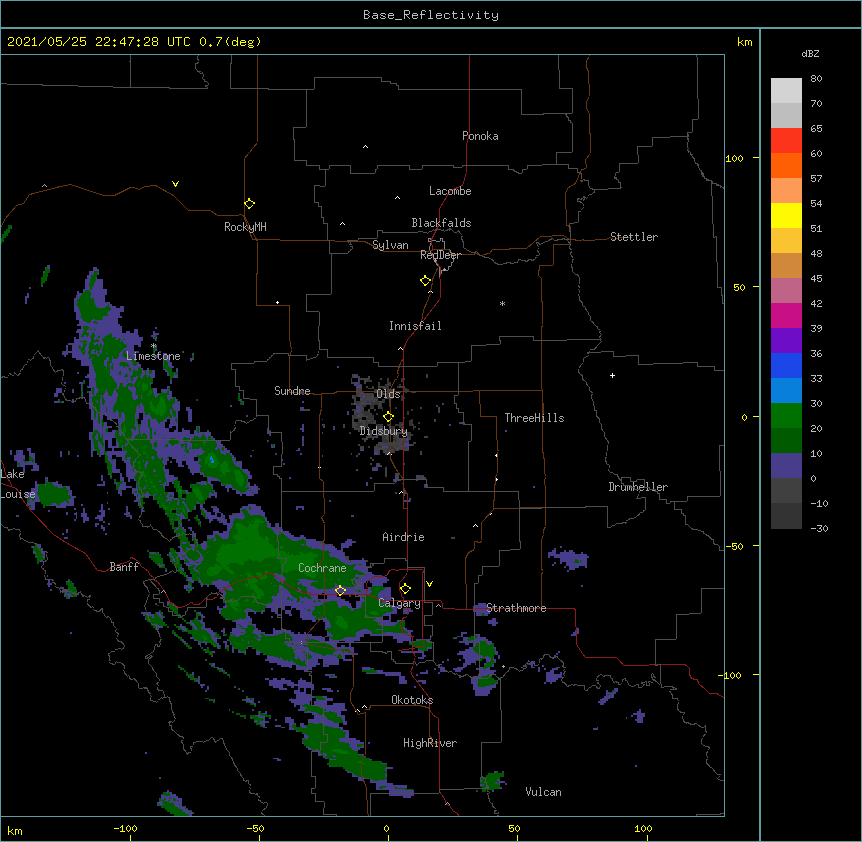Click the Sylvan label on the map
Viewport: 862px width, 842px height.
pos(390,245)
